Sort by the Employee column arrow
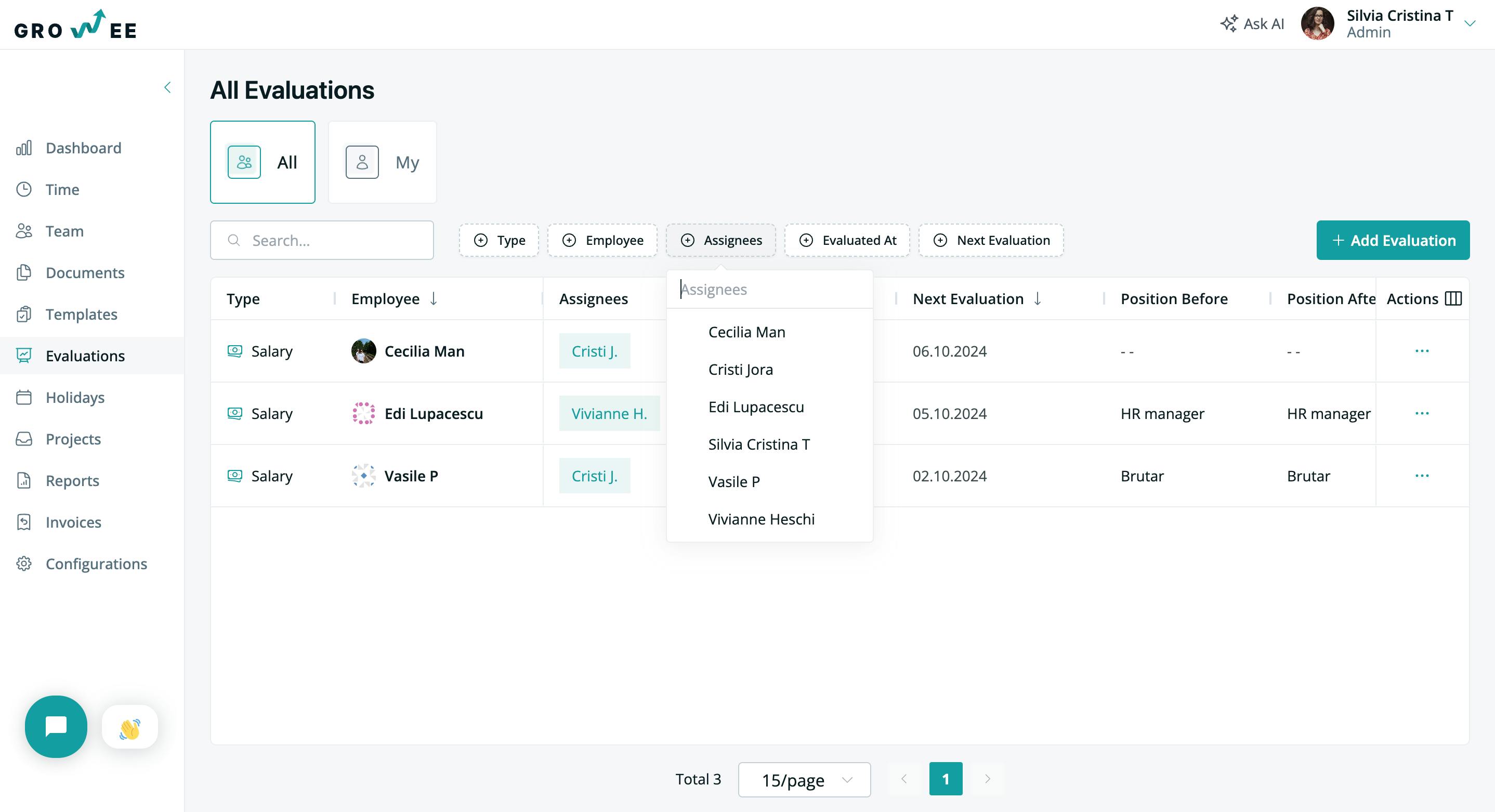1495x812 pixels. click(x=434, y=298)
